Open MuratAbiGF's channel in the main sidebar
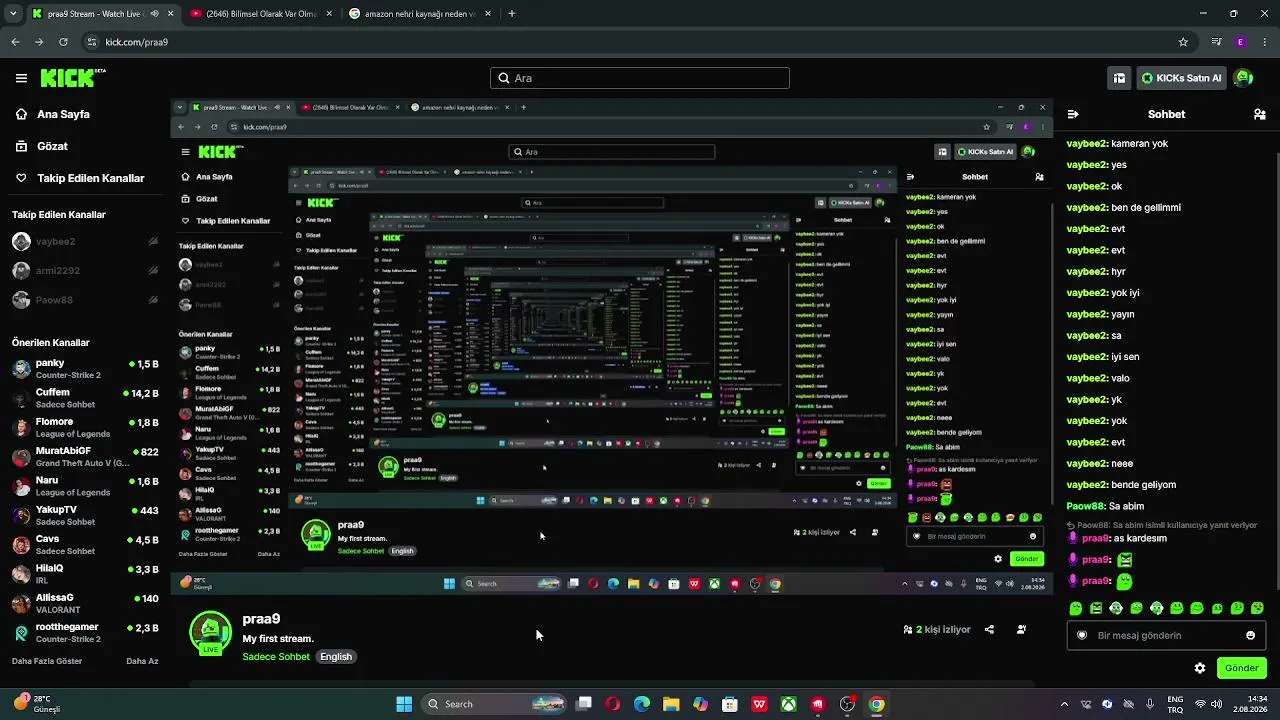Image resolution: width=1280 pixels, height=720 pixels. click(85, 457)
